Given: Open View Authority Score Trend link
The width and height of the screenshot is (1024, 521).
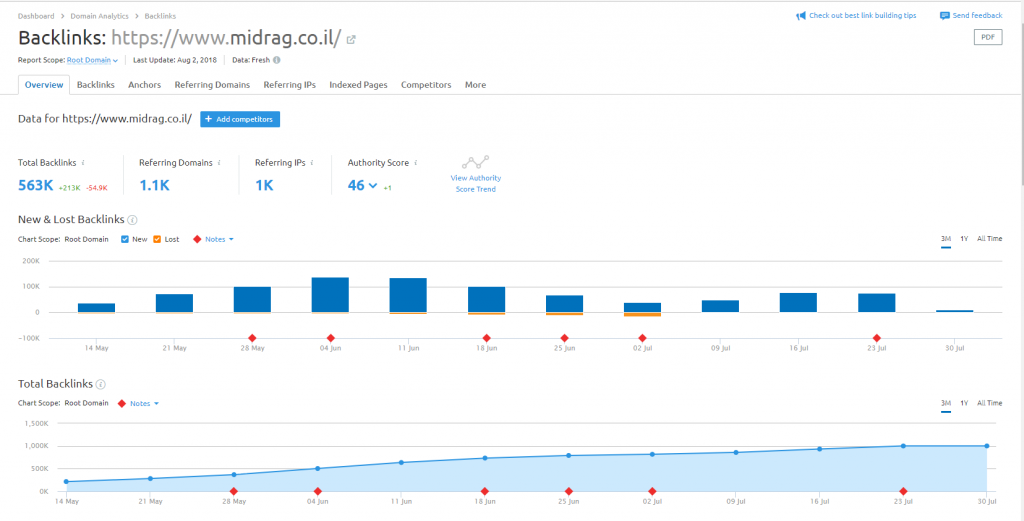Looking at the screenshot, I should (475, 183).
